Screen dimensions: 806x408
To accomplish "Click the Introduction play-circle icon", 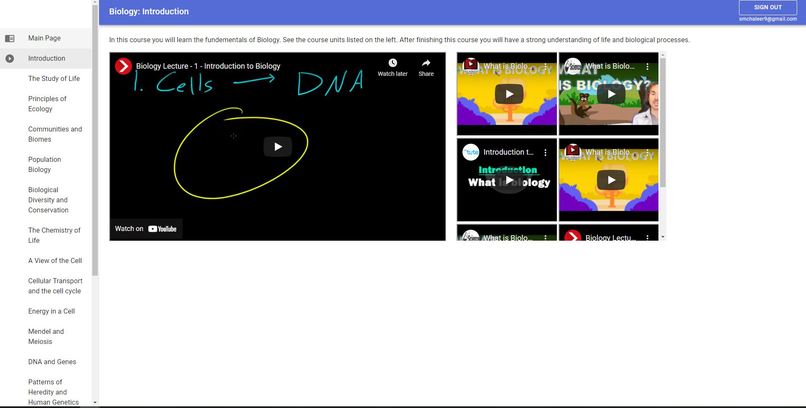I will coord(10,59).
